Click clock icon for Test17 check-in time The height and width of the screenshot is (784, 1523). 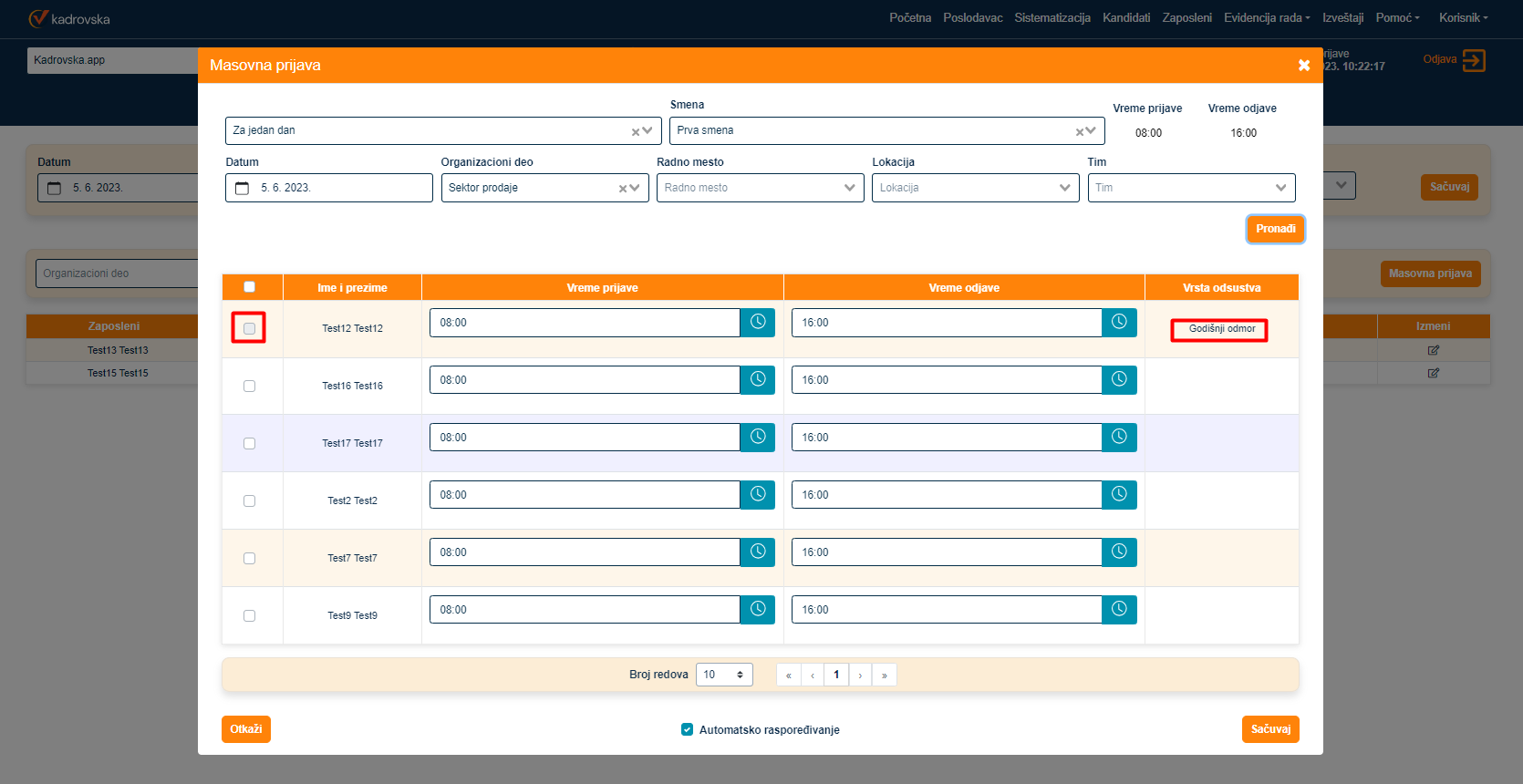point(757,438)
